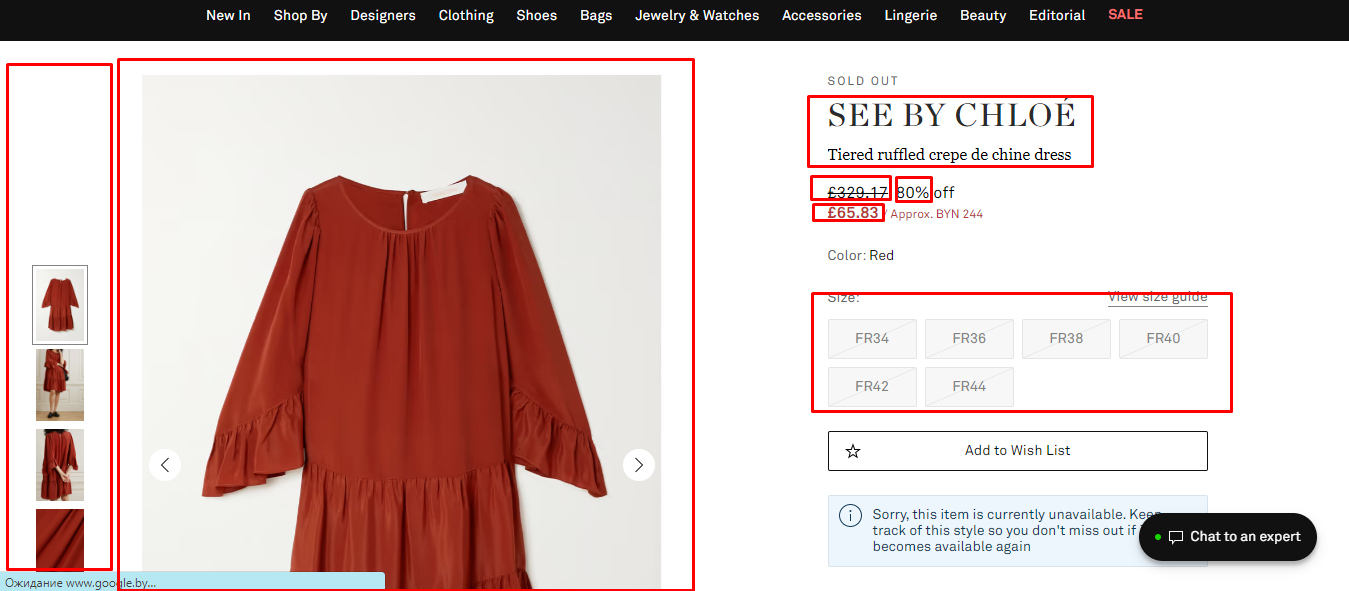Image resolution: width=1349 pixels, height=591 pixels.
Task: Open the Editorial menu
Action: click(1057, 15)
